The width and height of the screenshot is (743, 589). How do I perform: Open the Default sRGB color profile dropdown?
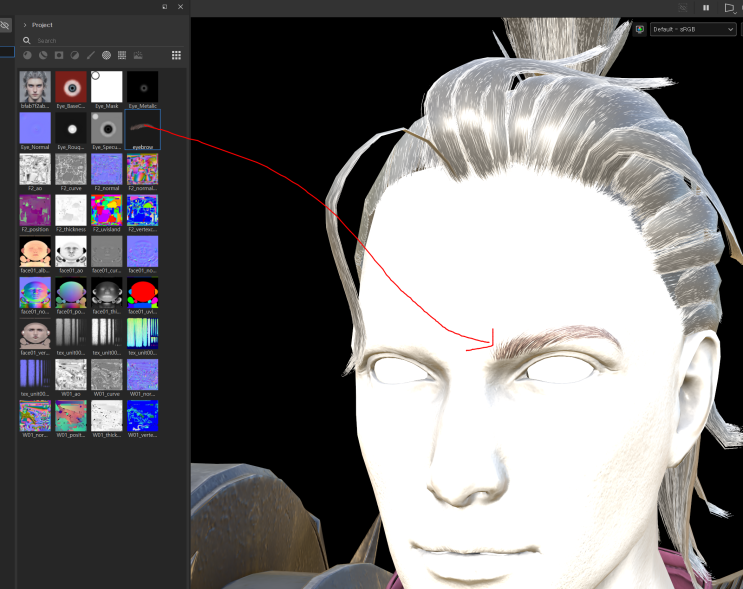click(x=693, y=29)
